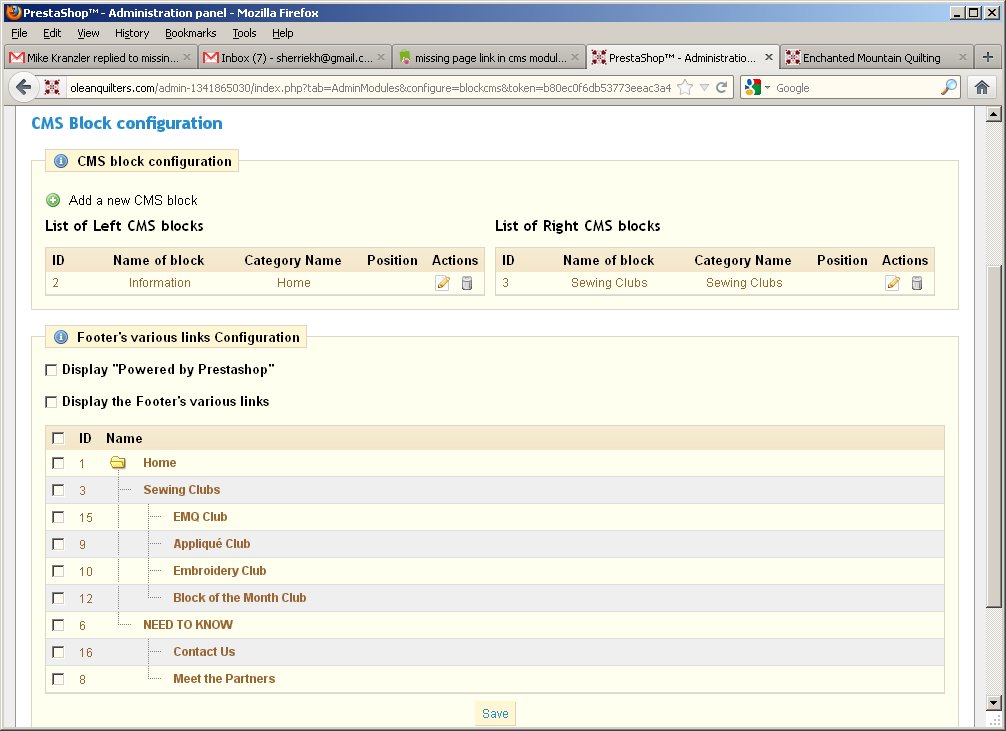This screenshot has width=1006, height=731.
Task: Close the Mike Kranzler Gmail tab
Action: click(187, 57)
